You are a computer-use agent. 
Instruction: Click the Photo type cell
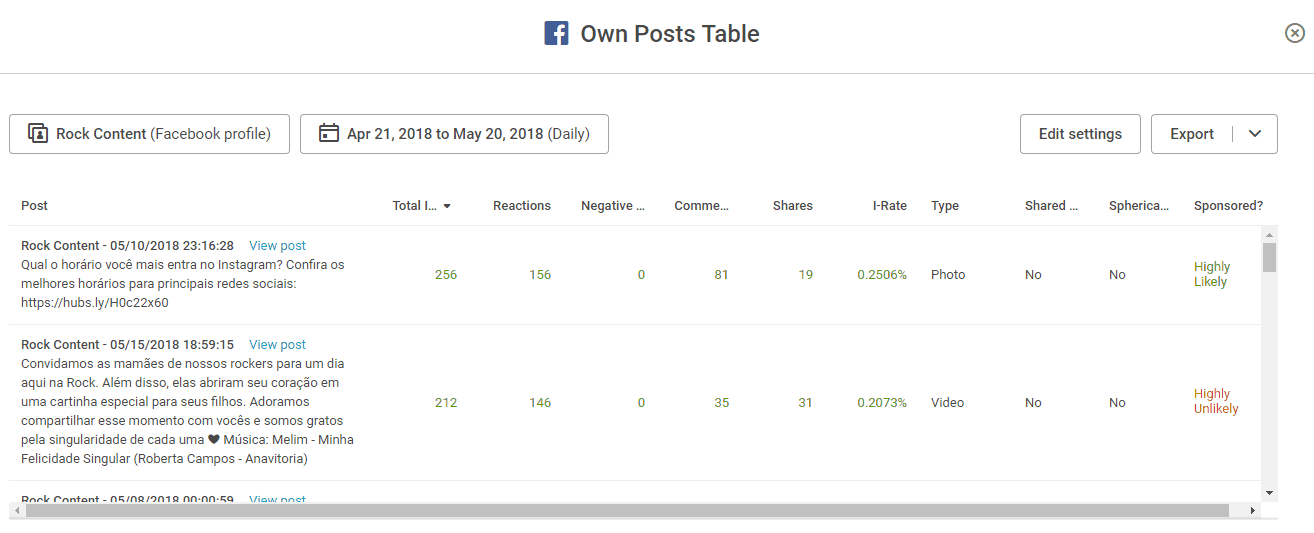pyautogui.click(x=948, y=275)
